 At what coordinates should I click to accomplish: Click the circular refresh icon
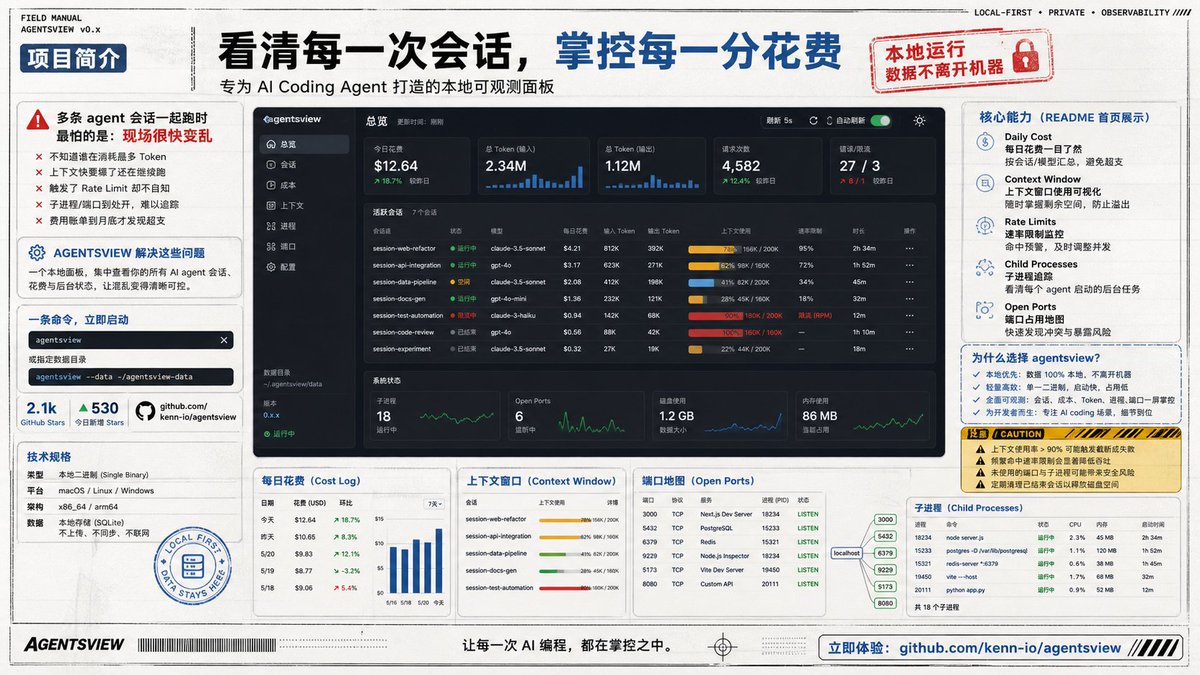point(814,121)
